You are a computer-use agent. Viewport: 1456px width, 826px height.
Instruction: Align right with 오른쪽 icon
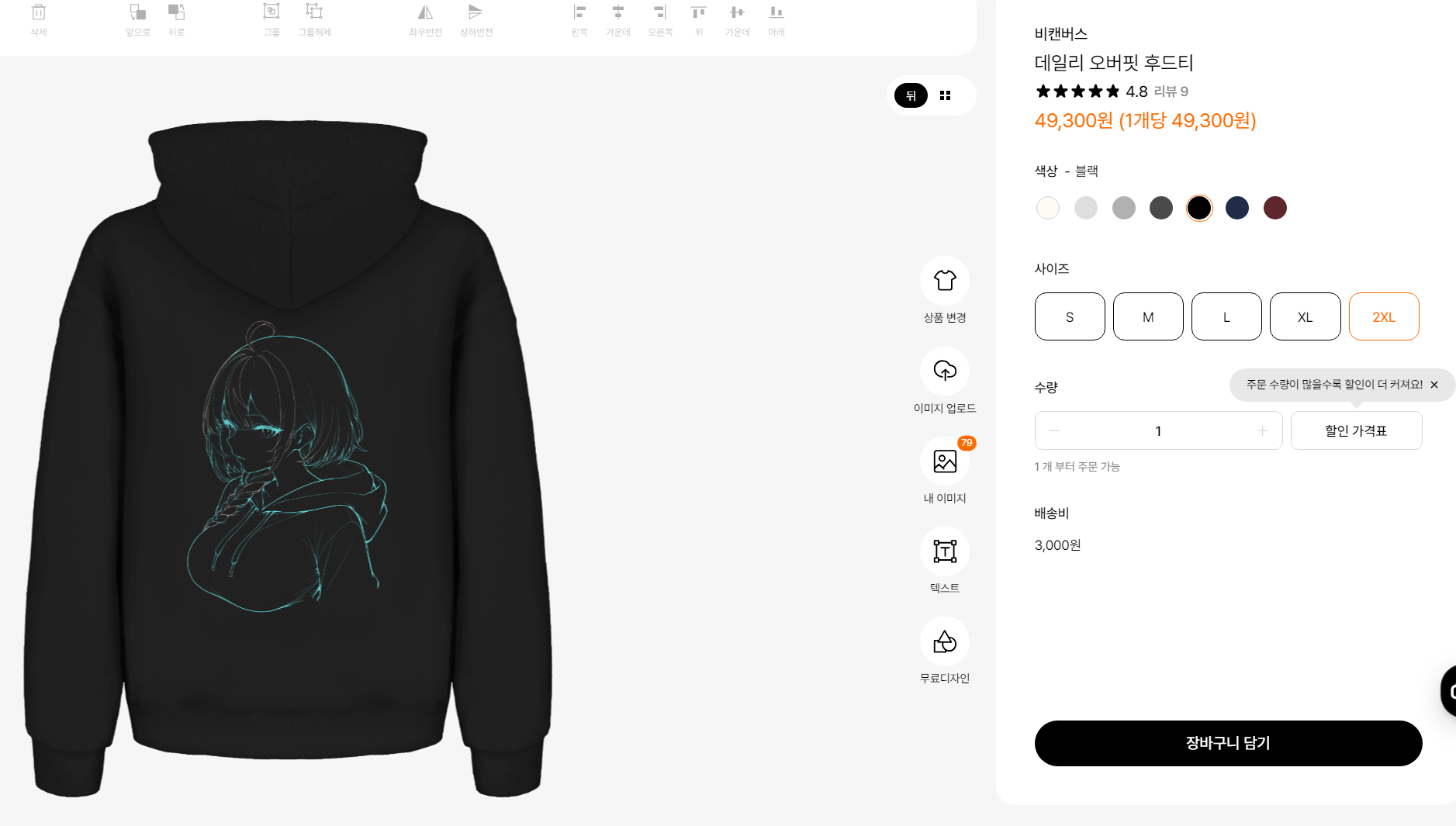[660, 12]
